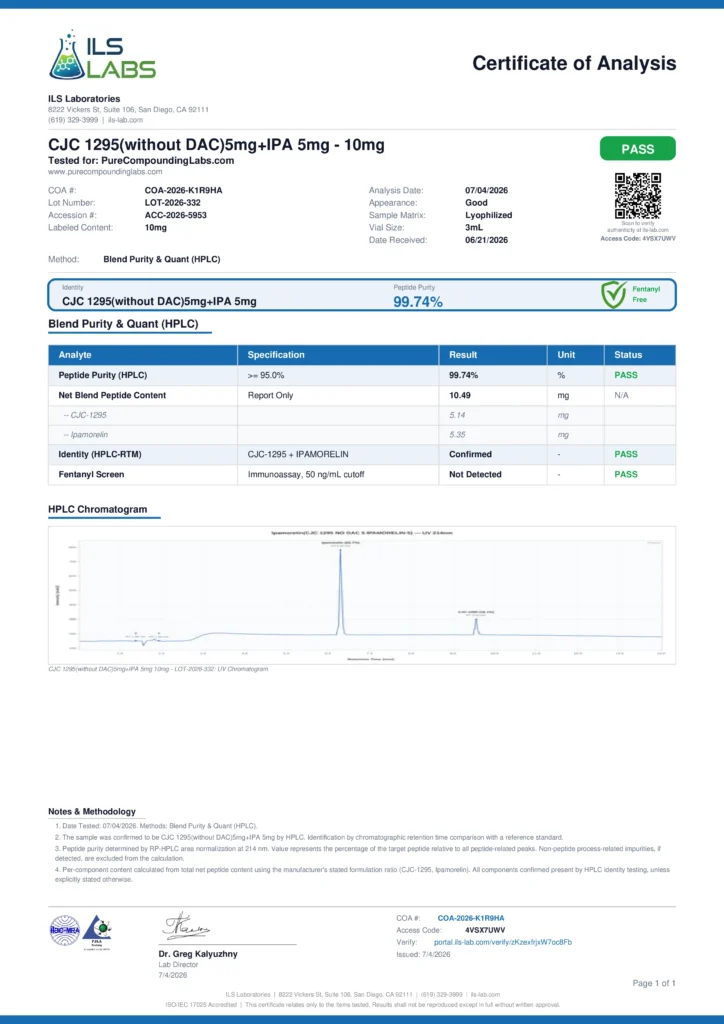Click the Lot Number LOT-2026-332 value

pos(172,202)
